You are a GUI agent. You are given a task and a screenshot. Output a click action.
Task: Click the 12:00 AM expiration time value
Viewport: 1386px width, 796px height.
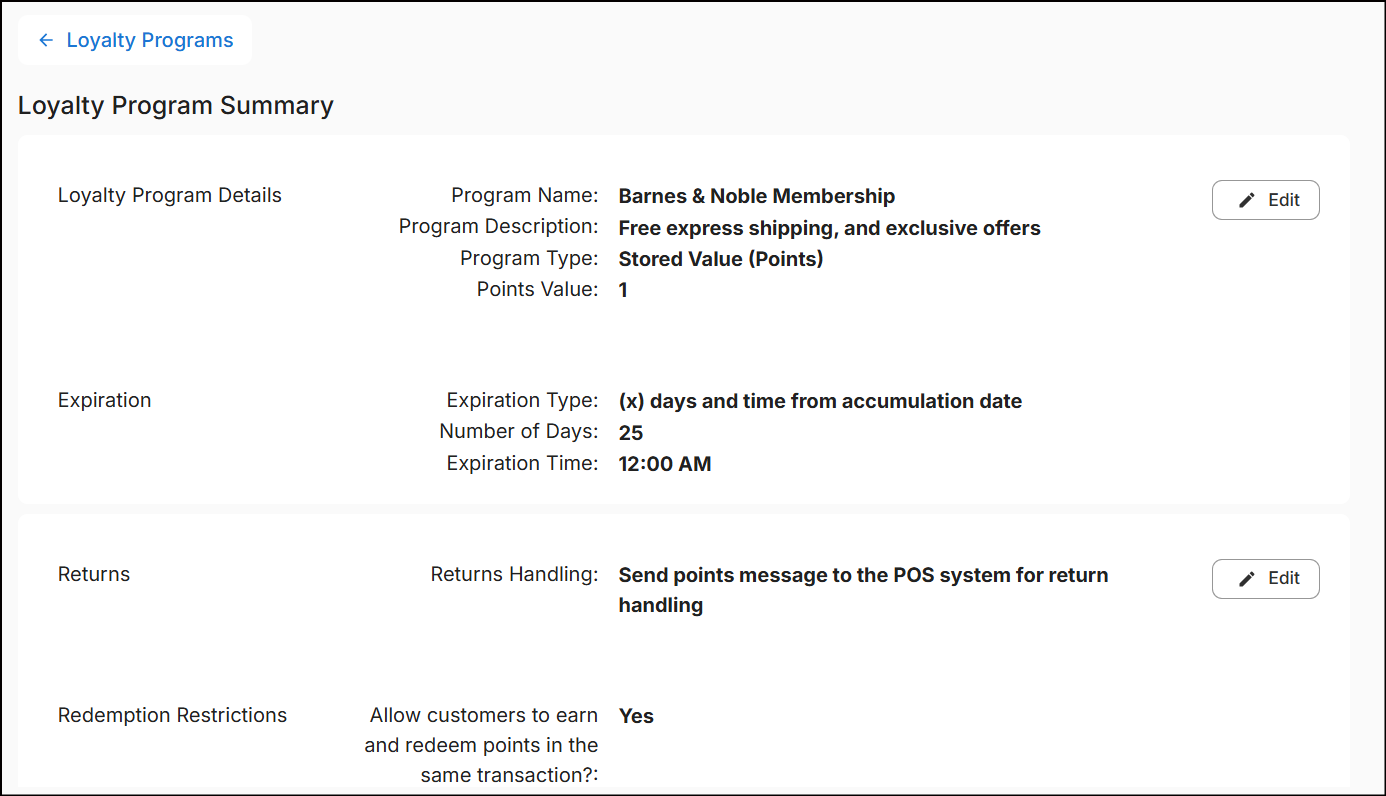665,464
